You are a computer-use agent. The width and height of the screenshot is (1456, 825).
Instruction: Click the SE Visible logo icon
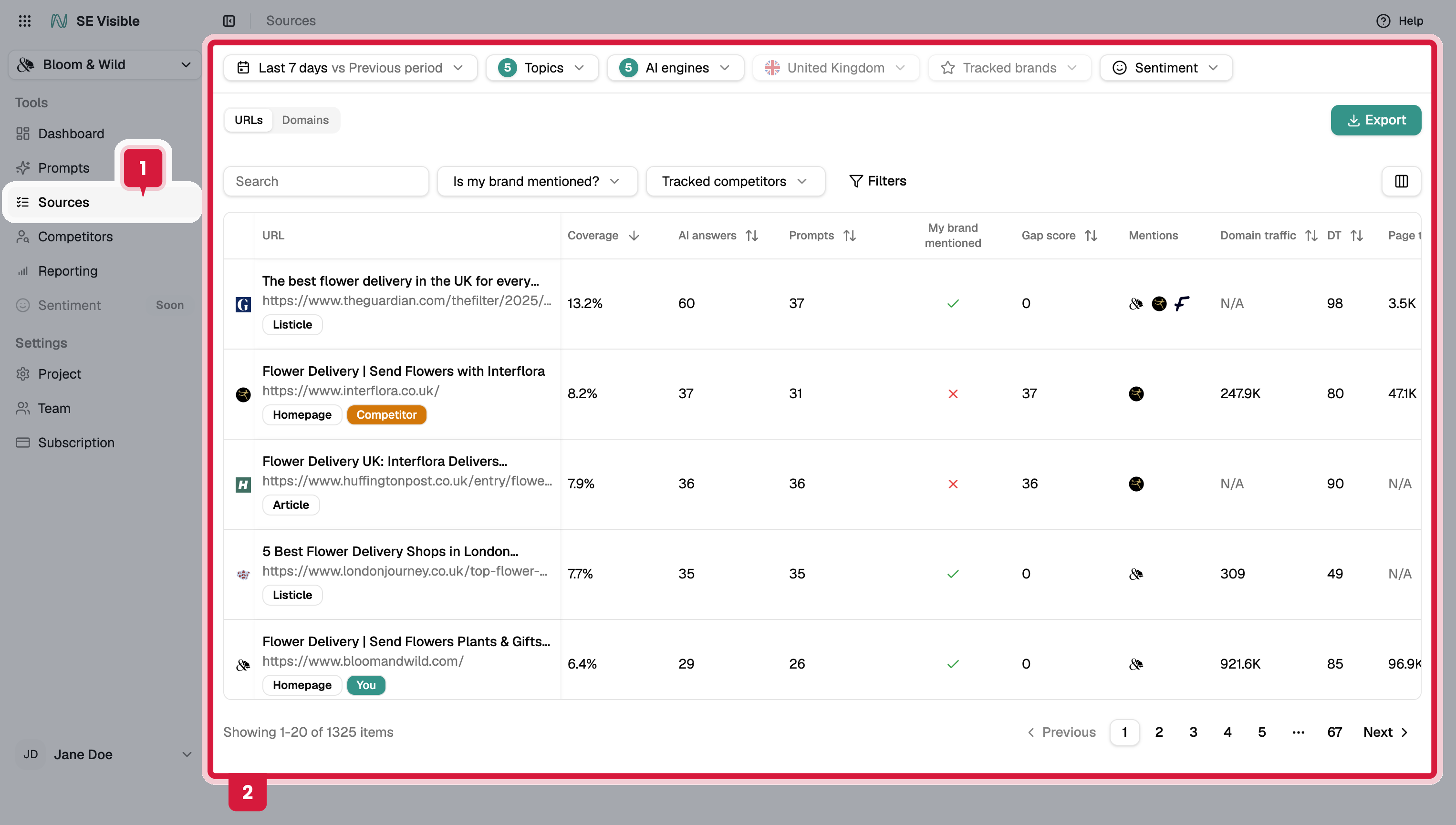(x=59, y=21)
